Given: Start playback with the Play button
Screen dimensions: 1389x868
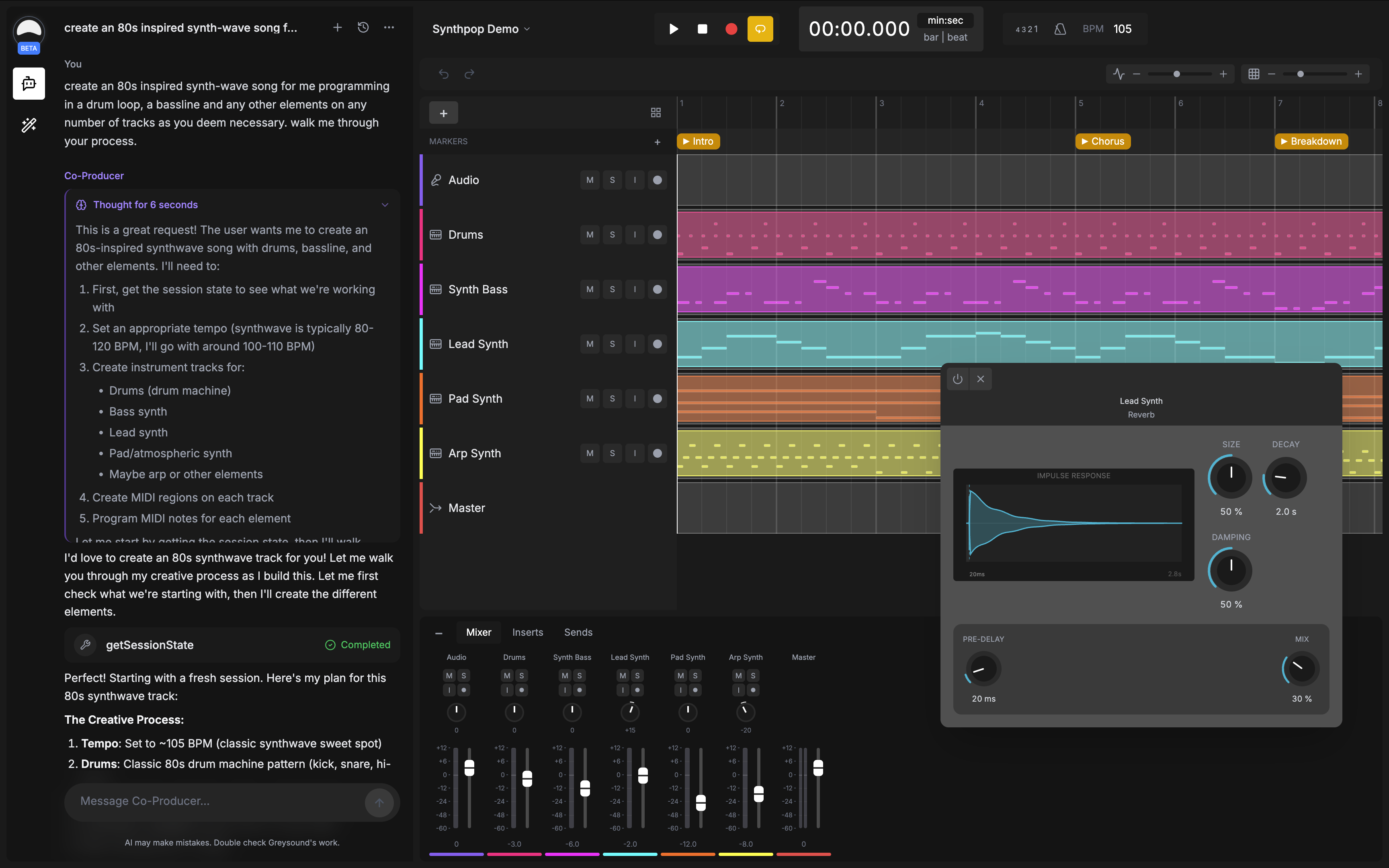Looking at the screenshot, I should (x=673, y=29).
